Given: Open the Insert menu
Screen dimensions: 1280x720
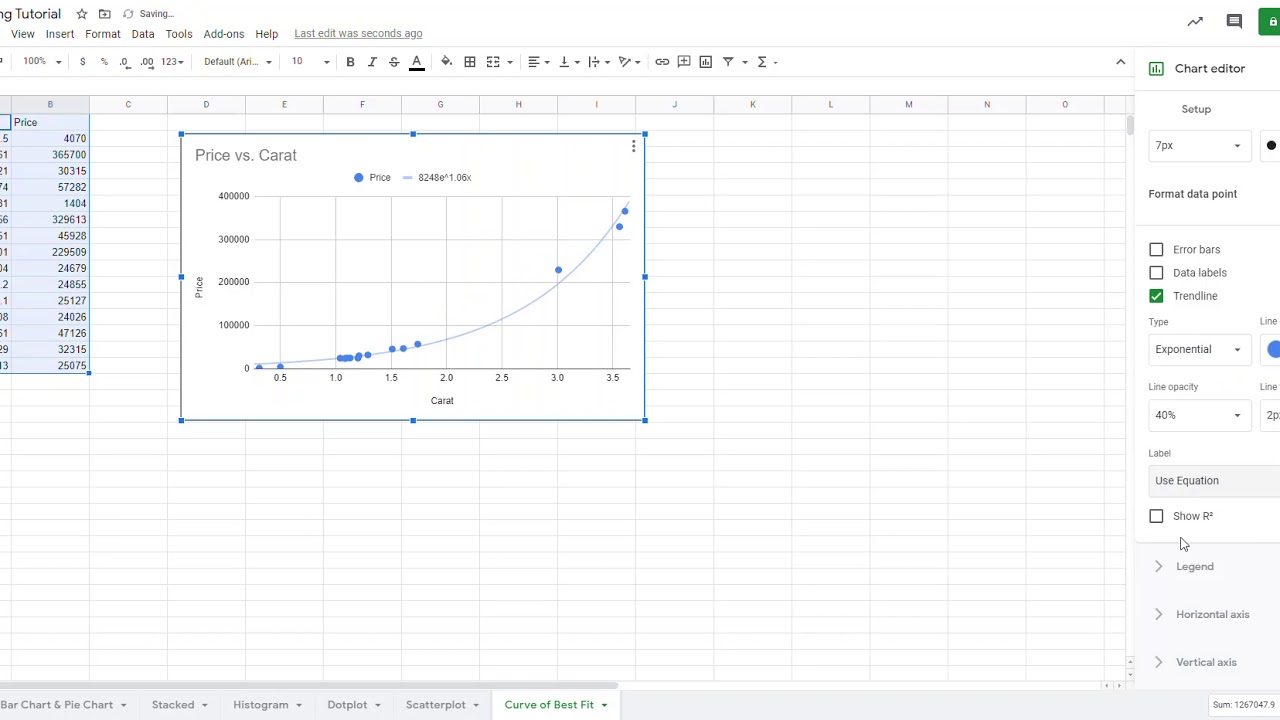Looking at the screenshot, I should (x=60, y=34).
